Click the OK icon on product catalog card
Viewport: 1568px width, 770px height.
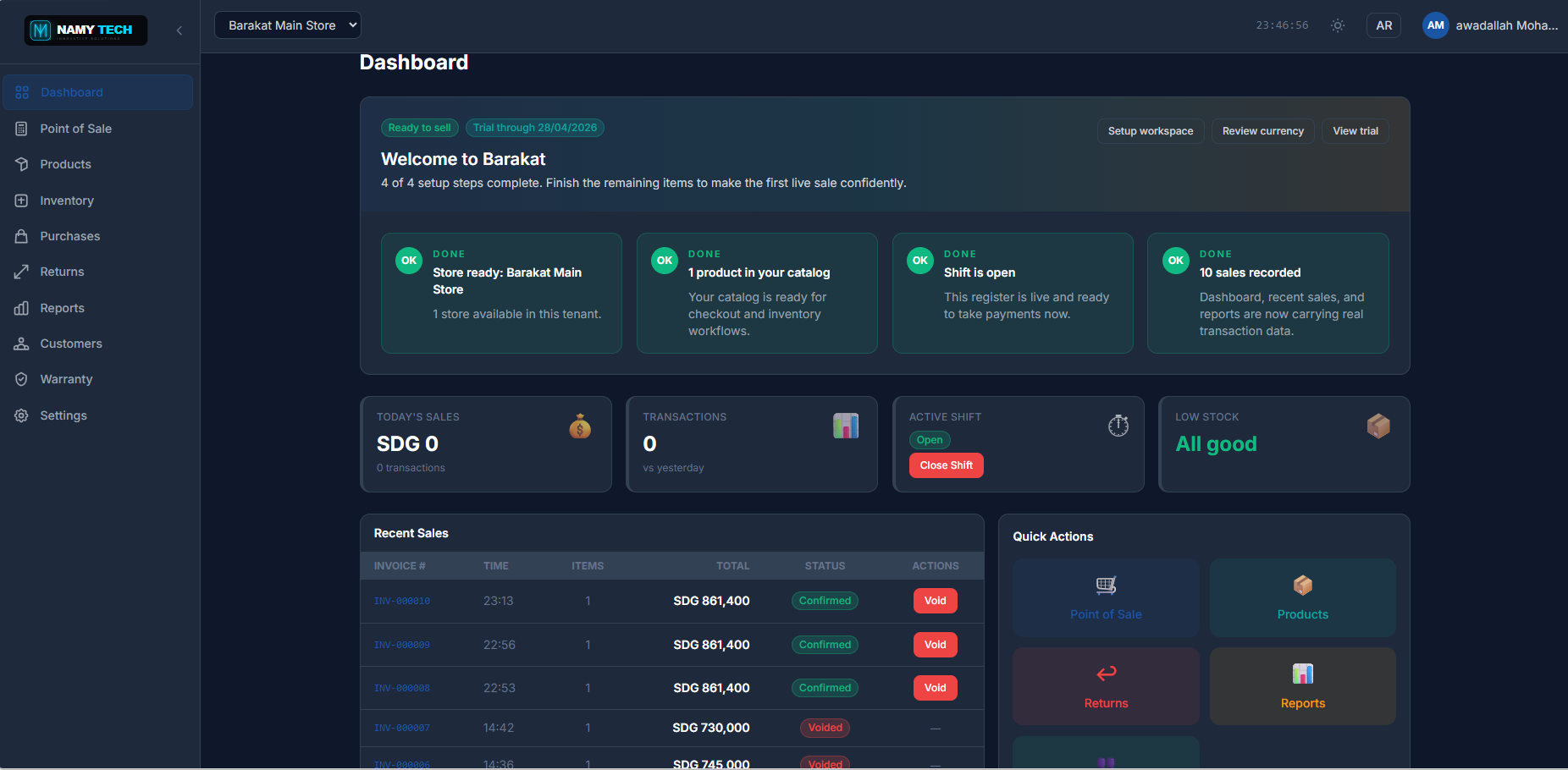pos(665,261)
